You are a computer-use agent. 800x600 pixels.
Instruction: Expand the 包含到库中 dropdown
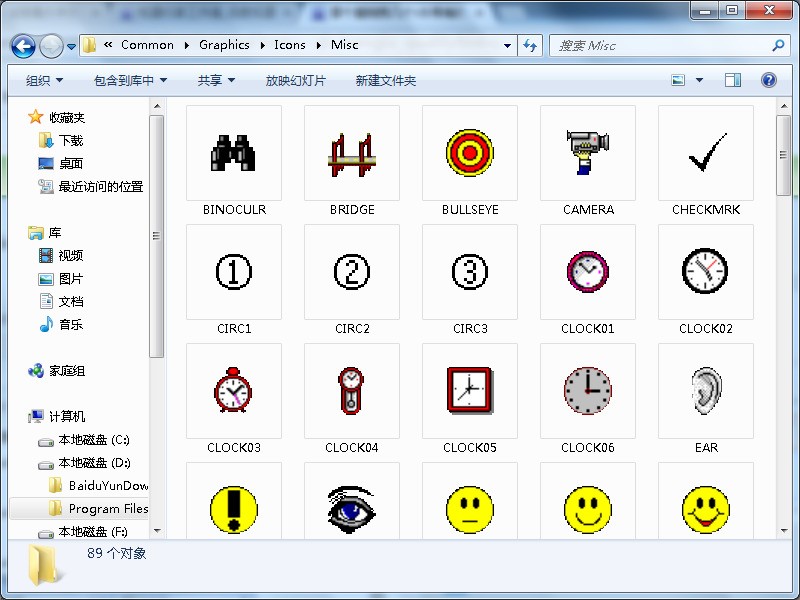tap(130, 80)
